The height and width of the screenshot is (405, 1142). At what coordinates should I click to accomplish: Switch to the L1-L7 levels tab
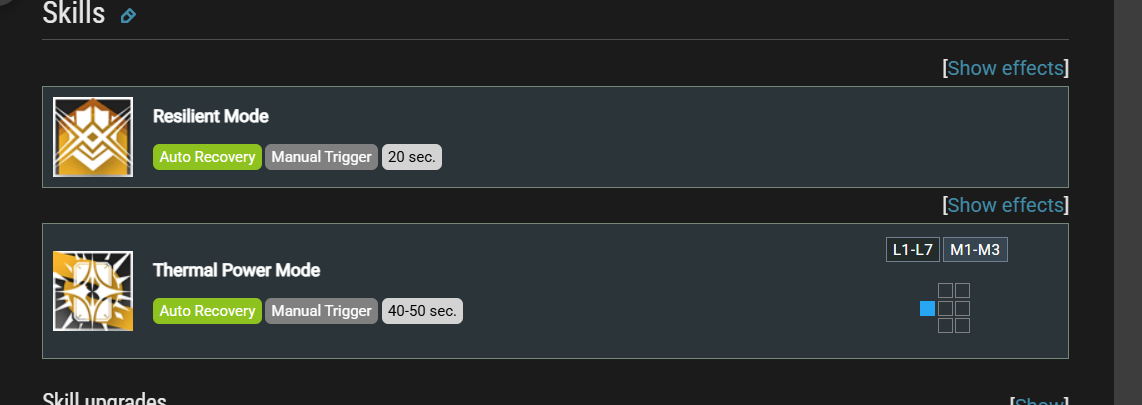[913, 250]
